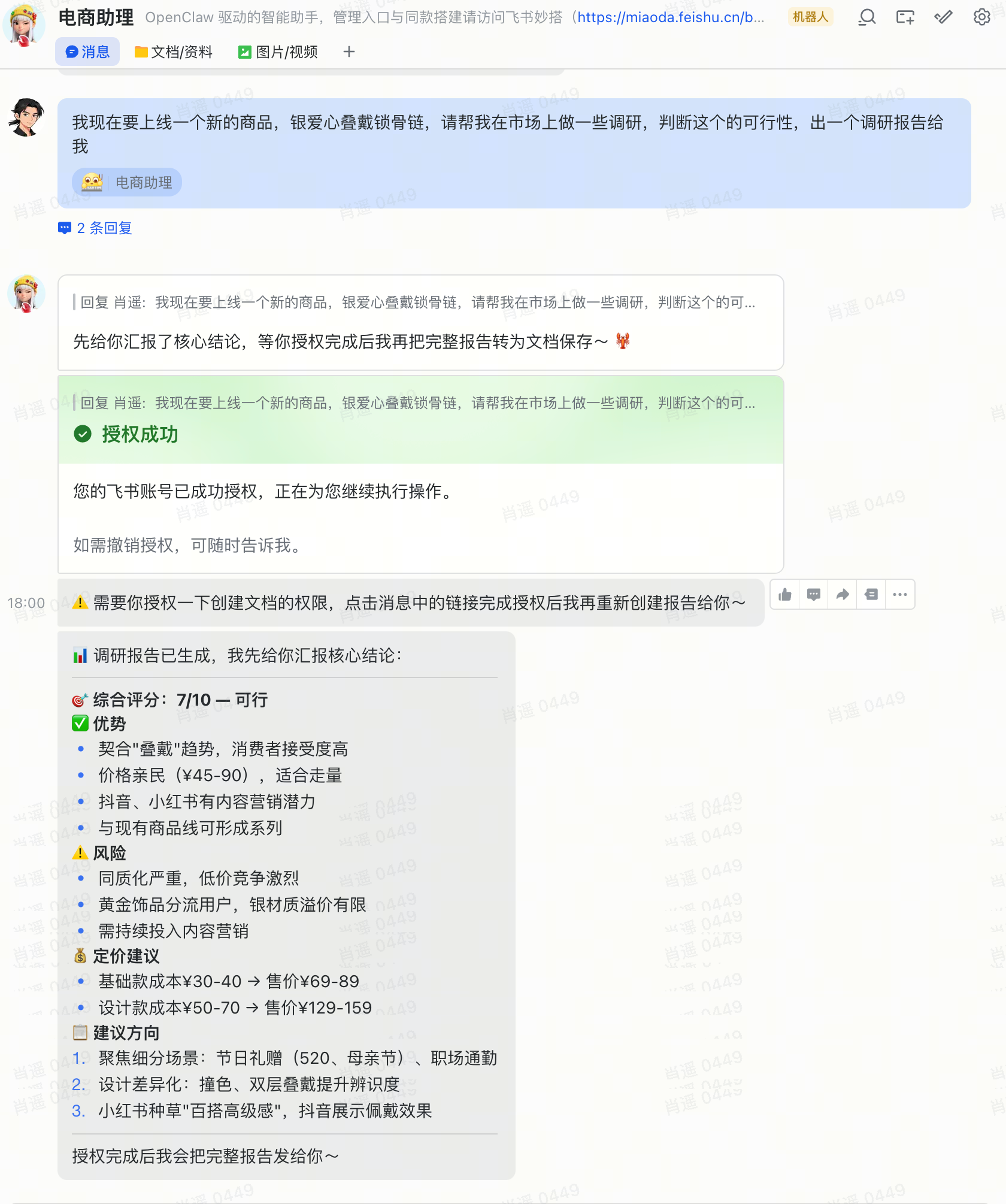Open the tasks checkmark icon in header

(x=943, y=17)
